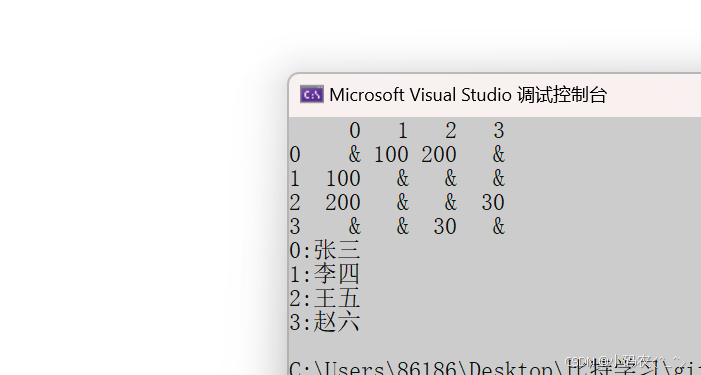Click value 30 in row 2
This screenshot has height=375, width=701.
click(493, 202)
